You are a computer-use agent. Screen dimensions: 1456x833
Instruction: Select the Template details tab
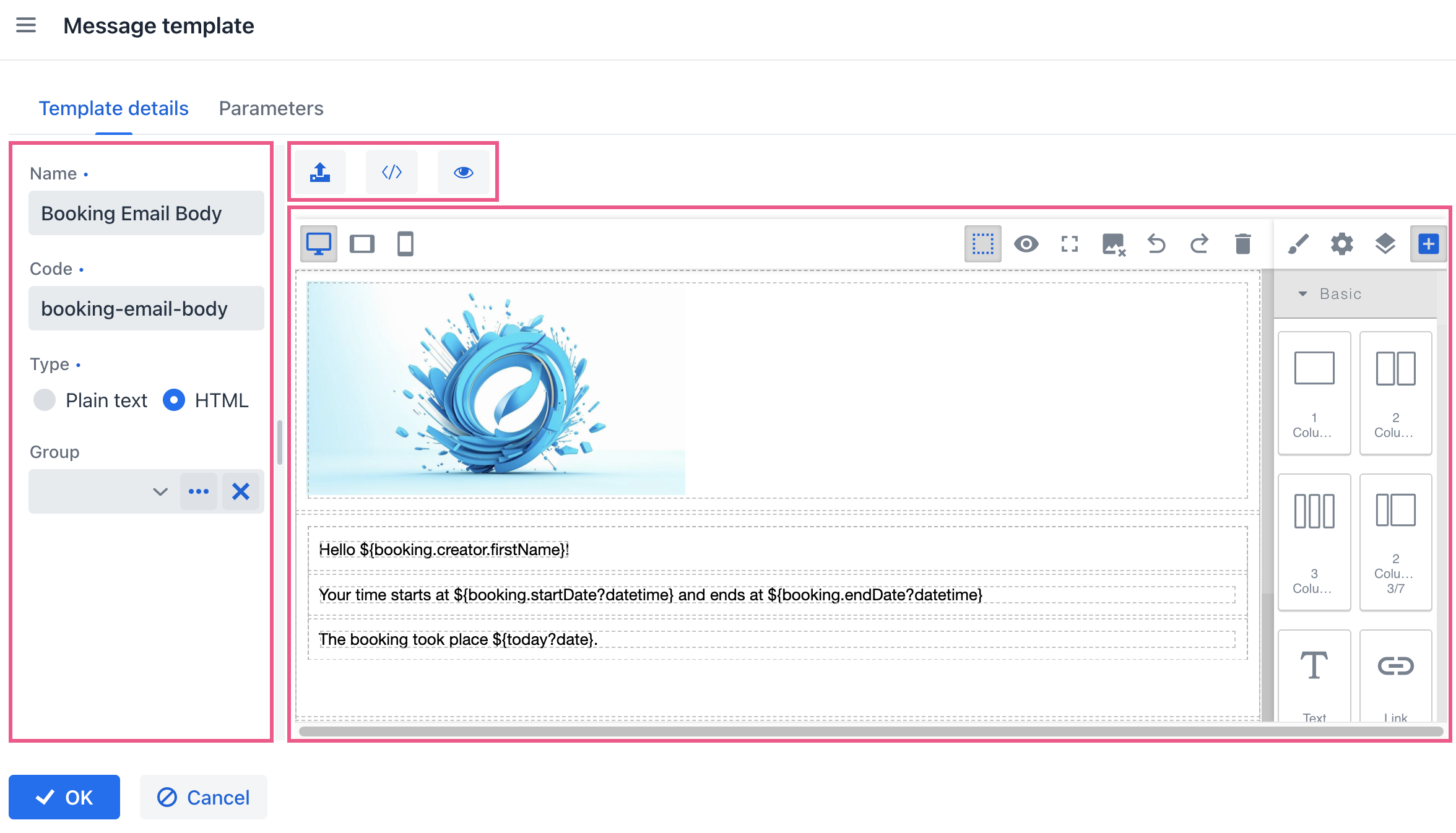coord(114,108)
